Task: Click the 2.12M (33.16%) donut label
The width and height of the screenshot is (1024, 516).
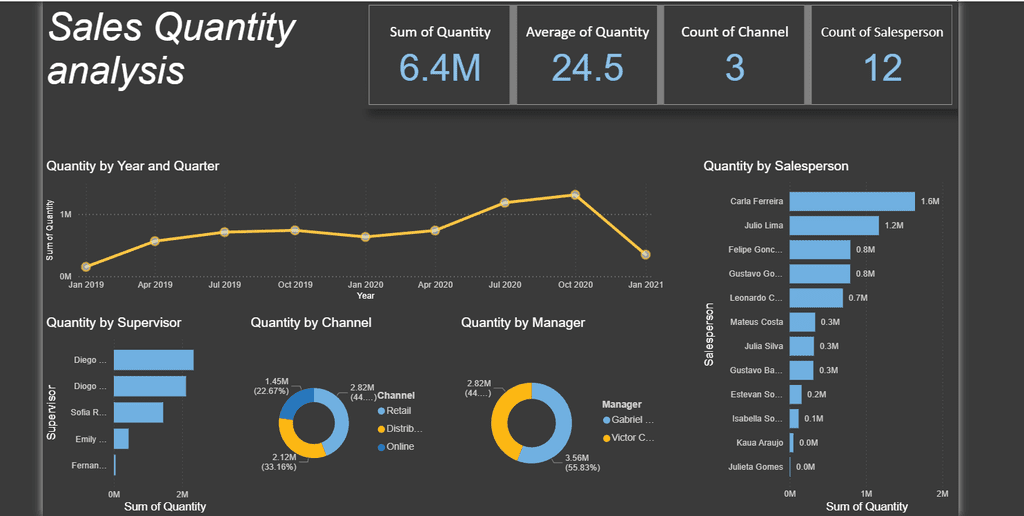Action: [278, 462]
